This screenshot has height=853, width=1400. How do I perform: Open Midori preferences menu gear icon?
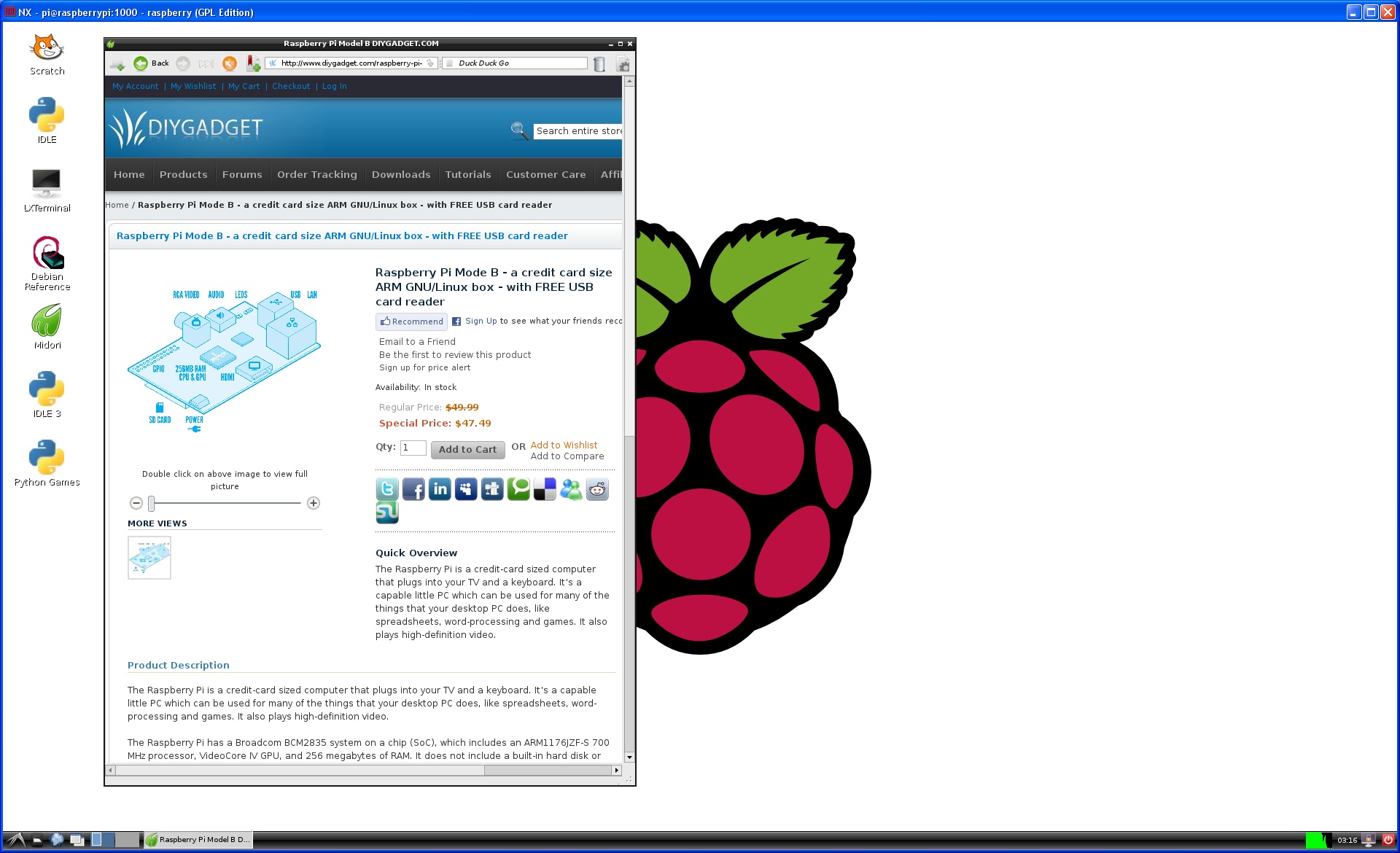point(623,64)
